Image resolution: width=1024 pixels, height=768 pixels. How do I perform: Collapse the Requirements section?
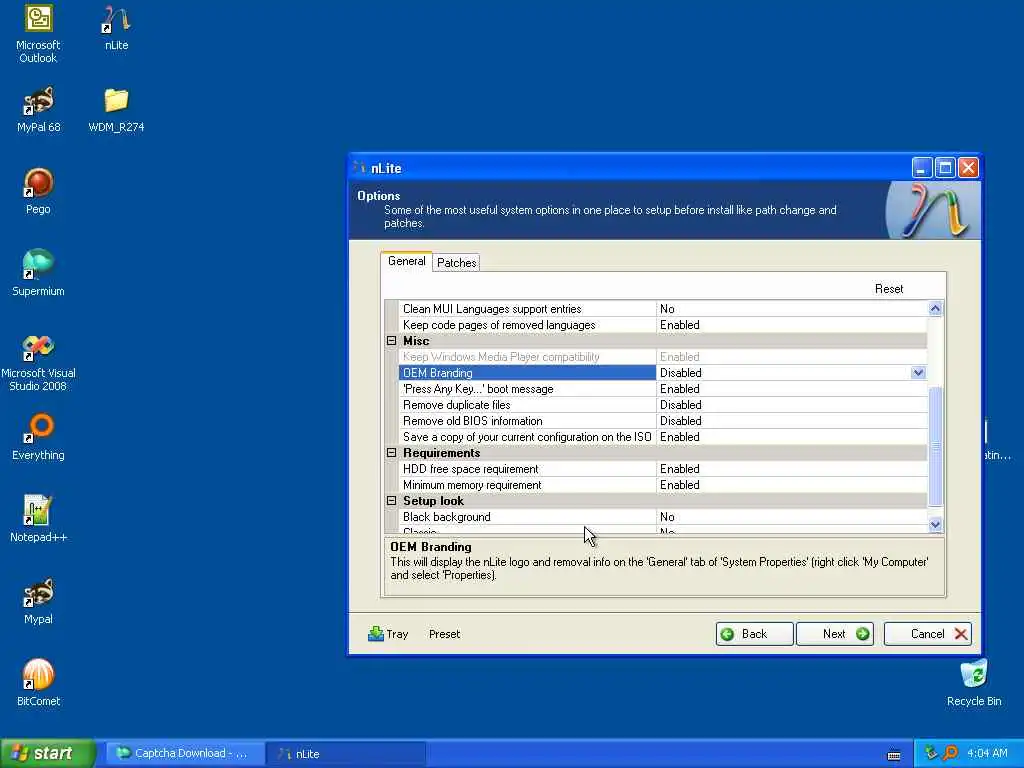pyautogui.click(x=391, y=453)
